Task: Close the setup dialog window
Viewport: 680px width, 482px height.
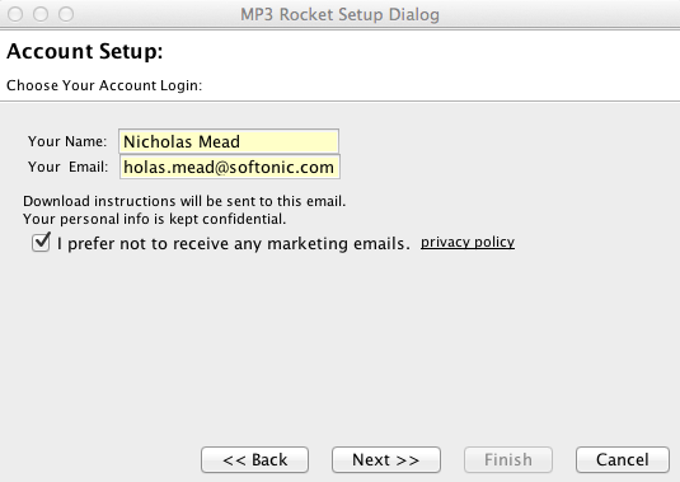Action: point(16,14)
